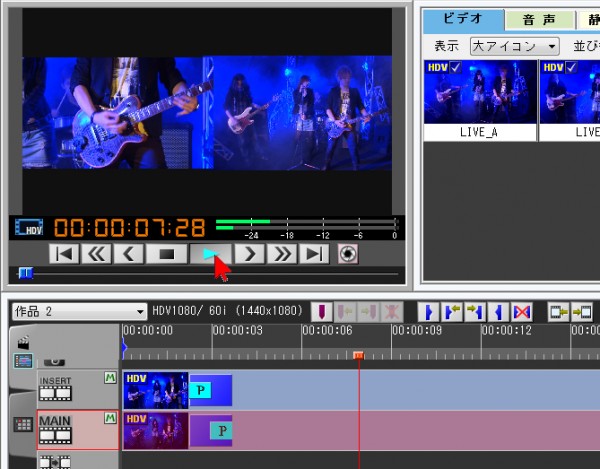Jump to the start of the clip

pyautogui.click(x=64, y=254)
